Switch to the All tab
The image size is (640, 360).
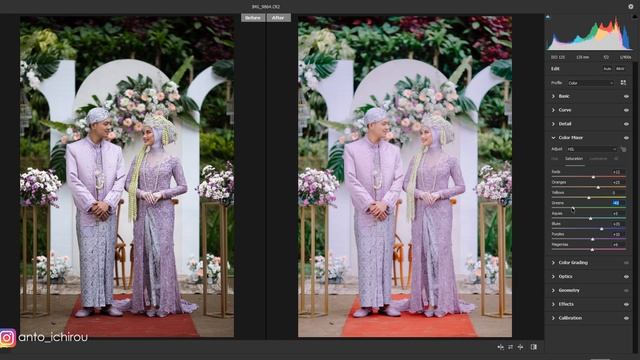click(x=616, y=159)
